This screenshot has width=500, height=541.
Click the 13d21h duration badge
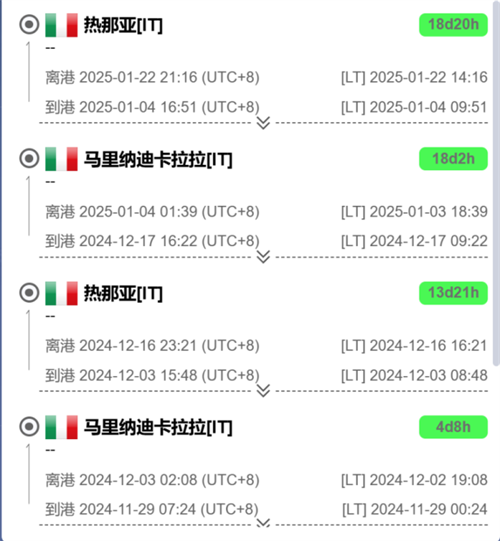[453, 293]
